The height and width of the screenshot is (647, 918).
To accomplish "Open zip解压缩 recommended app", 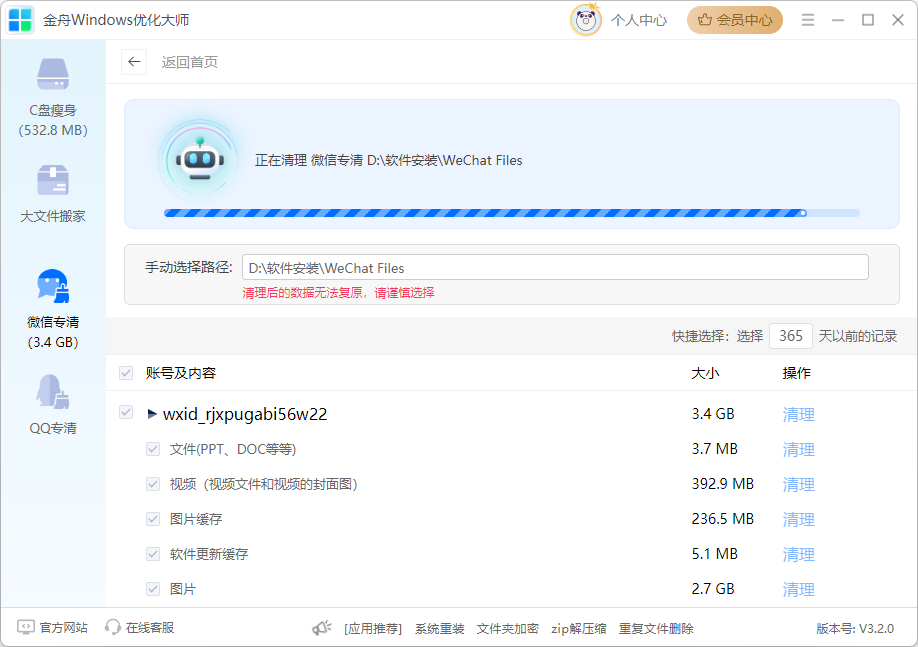I will pyautogui.click(x=578, y=628).
